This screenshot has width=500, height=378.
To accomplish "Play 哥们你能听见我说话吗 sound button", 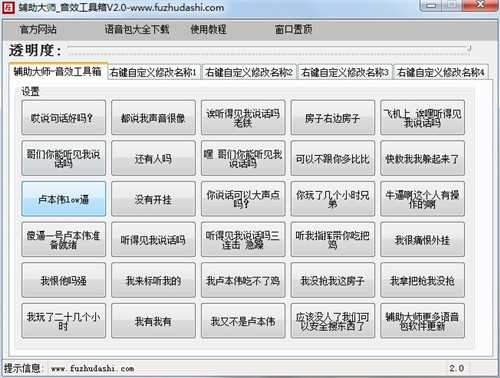I will point(63,158).
